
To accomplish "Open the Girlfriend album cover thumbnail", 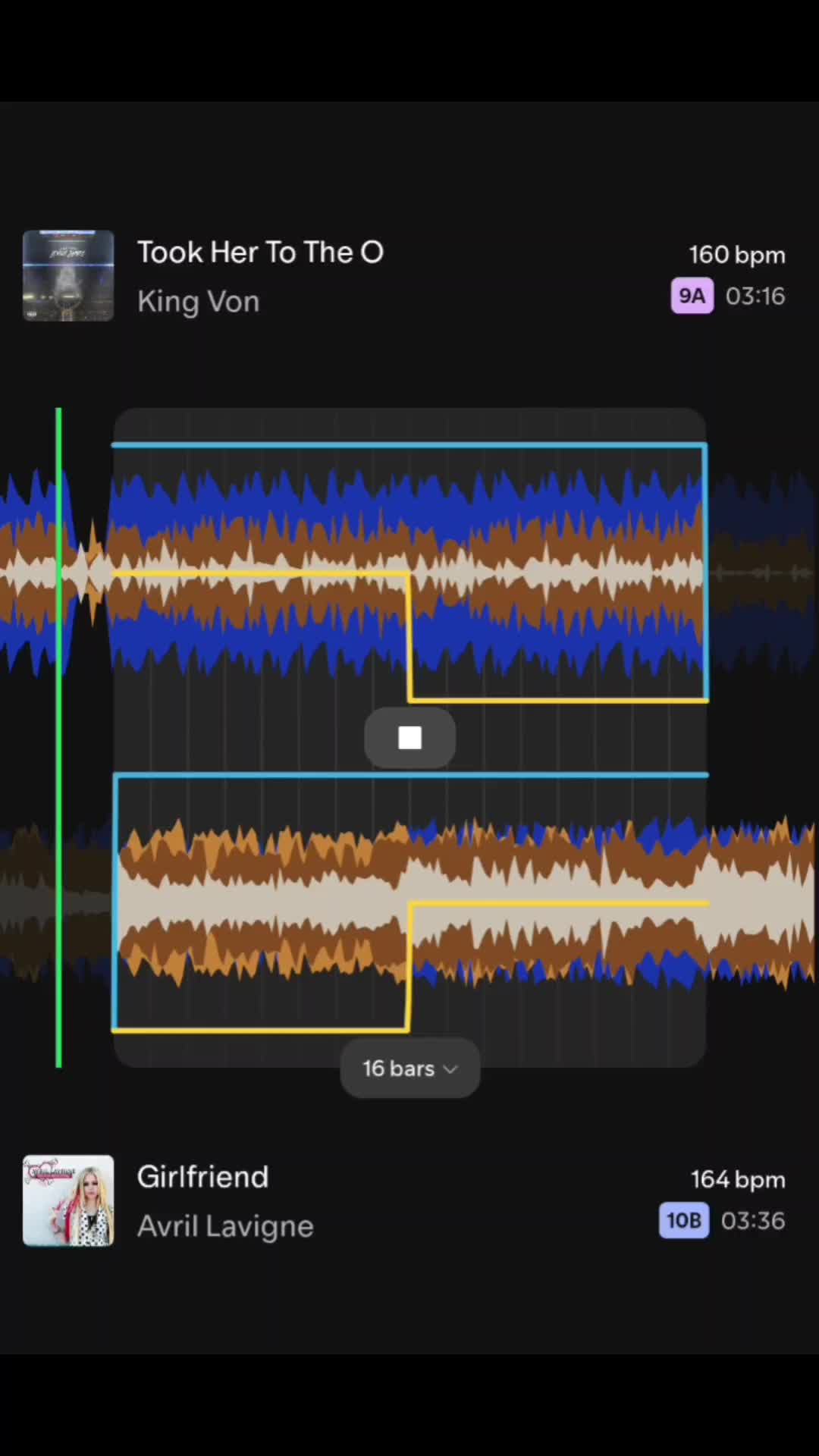I will coord(68,1200).
